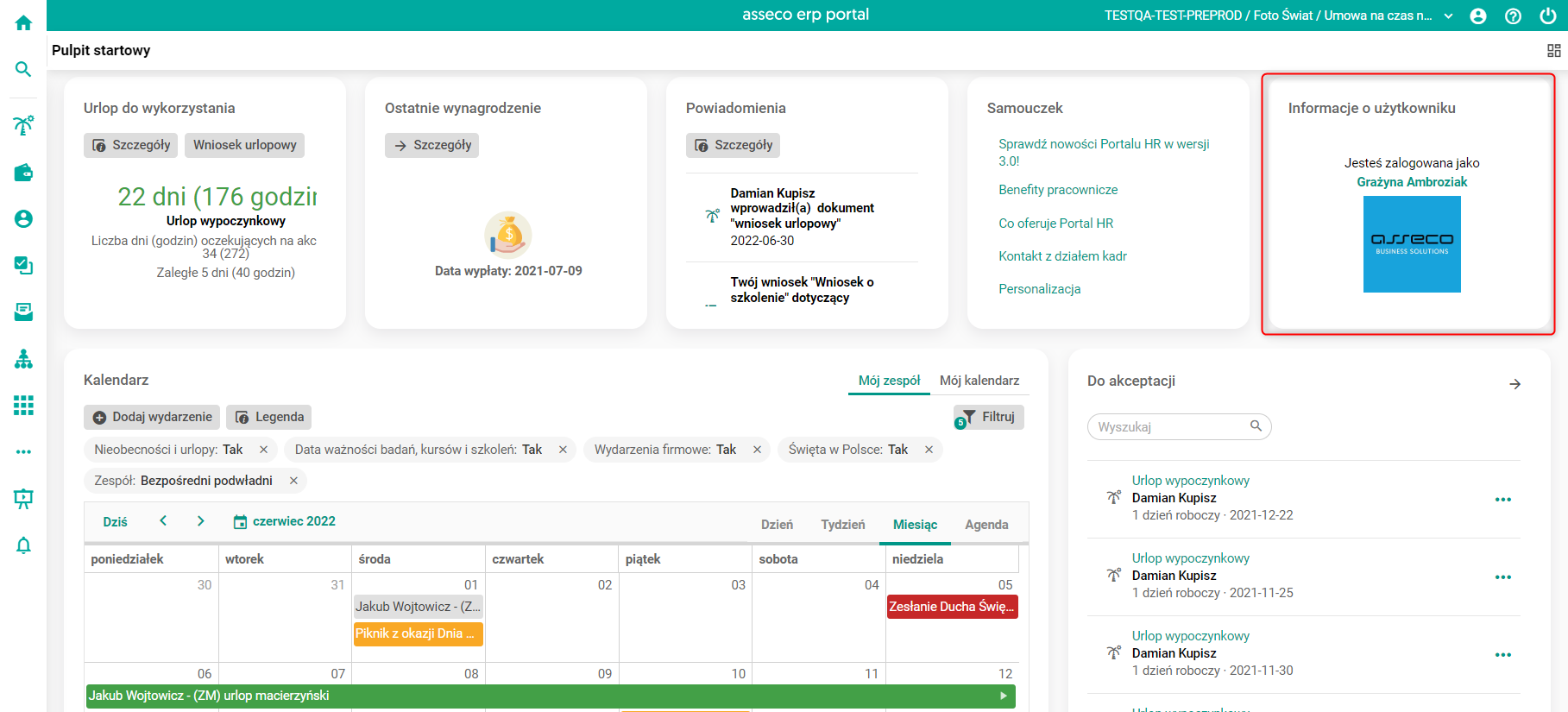Click the Asseco Business Solutions logo thumbnail

(1412, 244)
